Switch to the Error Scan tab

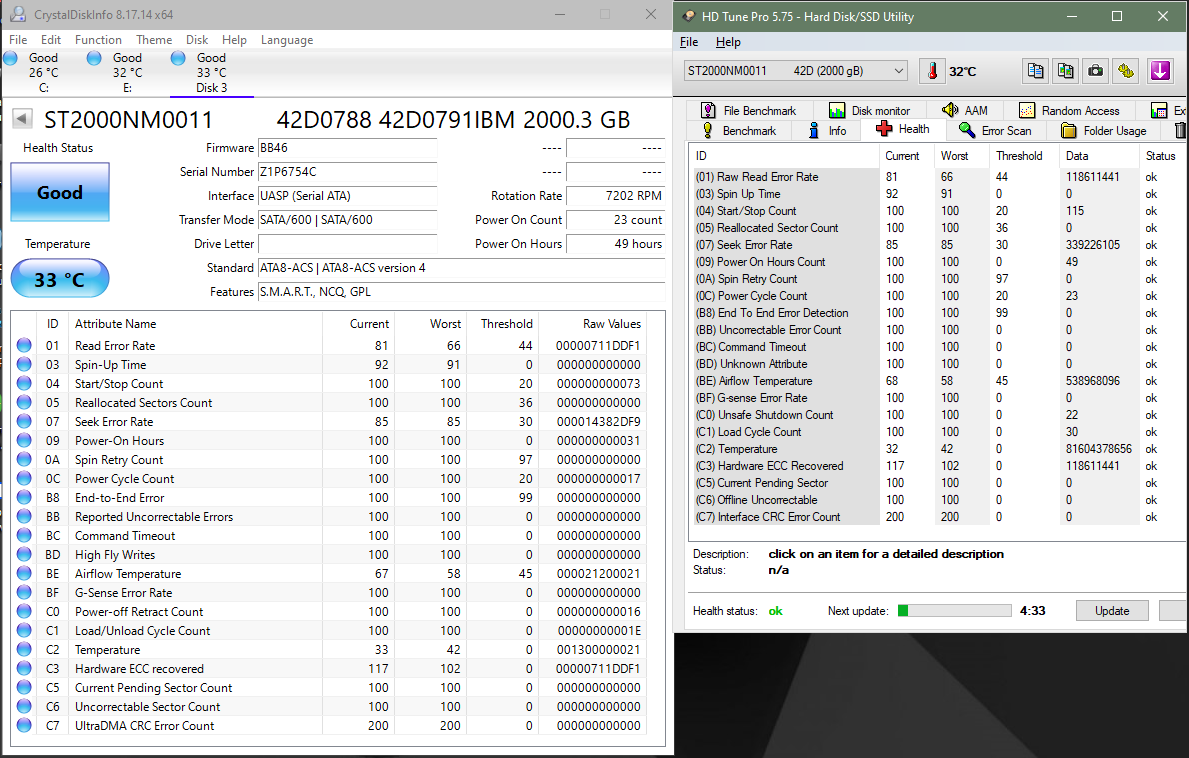click(x=994, y=130)
